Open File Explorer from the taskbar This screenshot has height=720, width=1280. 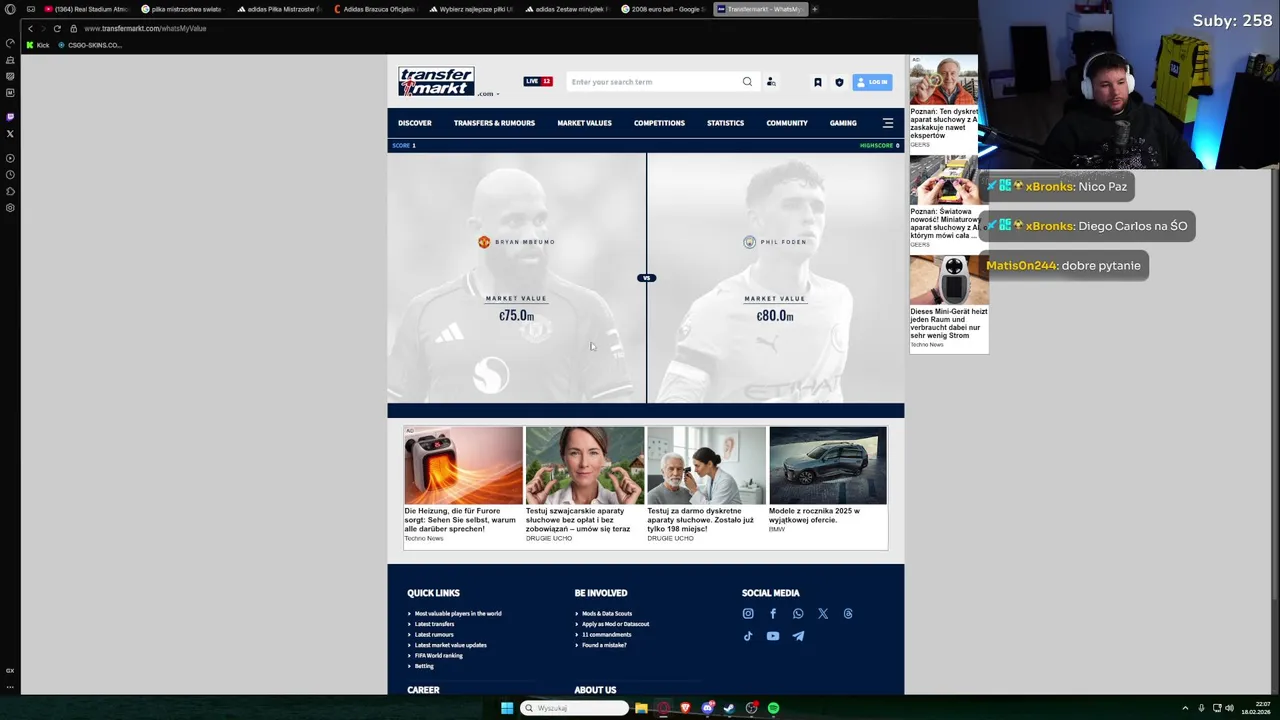click(641, 708)
